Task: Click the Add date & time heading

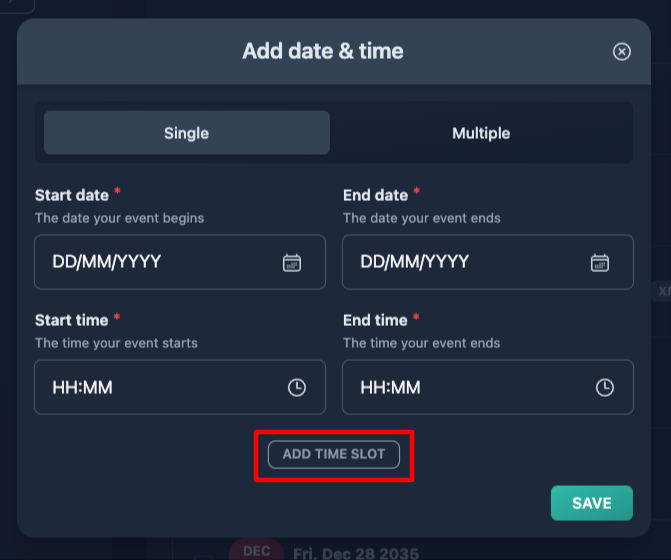Action: pyautogui.click(x=323, y=51)
